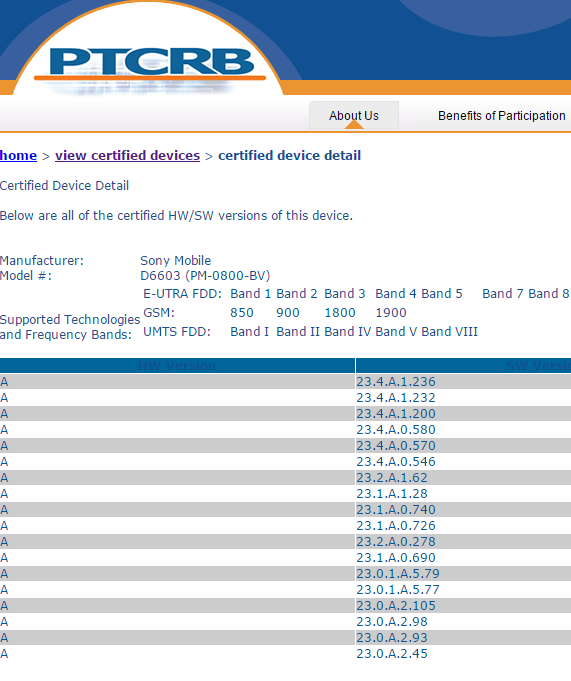This screenshot has width=571, height=681.
Task: Click UMTS FDD Band IV value
Action: click(347, 332)
